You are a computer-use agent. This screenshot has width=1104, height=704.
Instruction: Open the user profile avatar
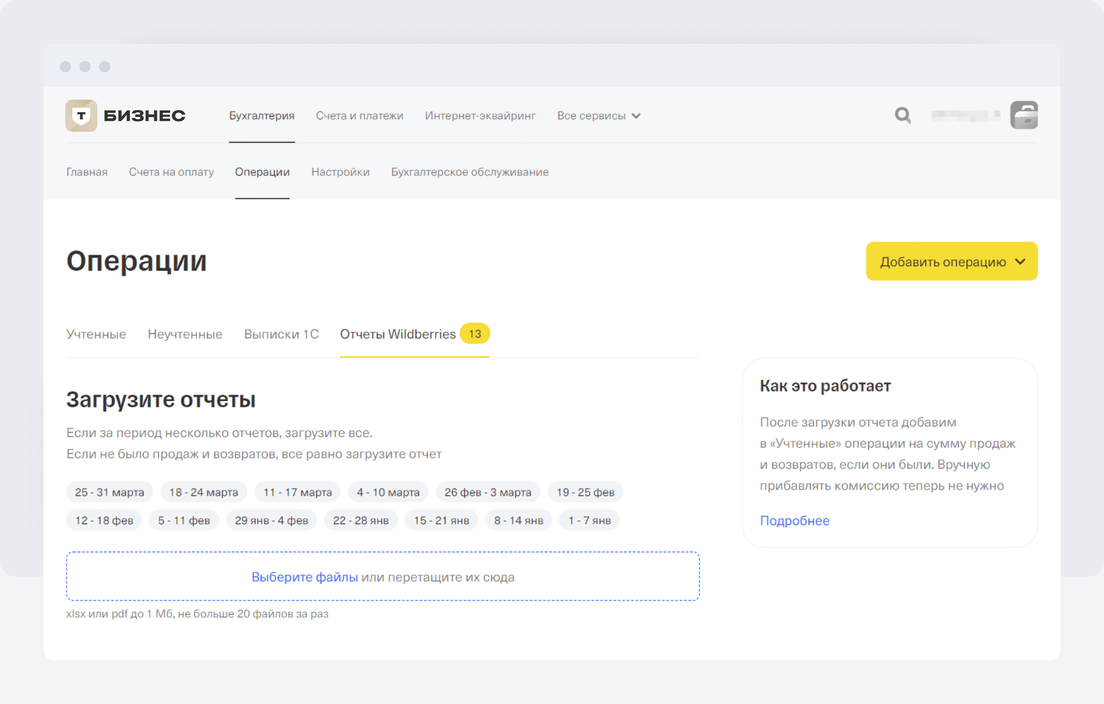click(1023, 116)
